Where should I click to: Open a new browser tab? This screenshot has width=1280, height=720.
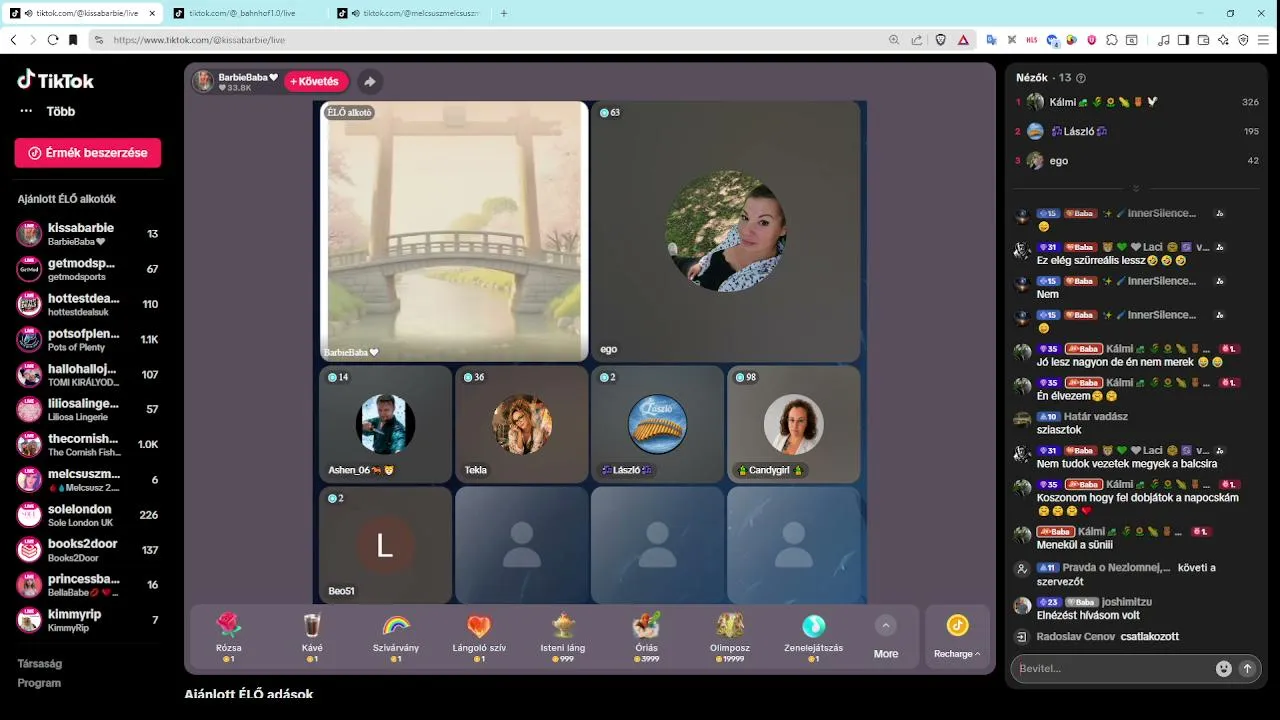[x=503, y=13]
